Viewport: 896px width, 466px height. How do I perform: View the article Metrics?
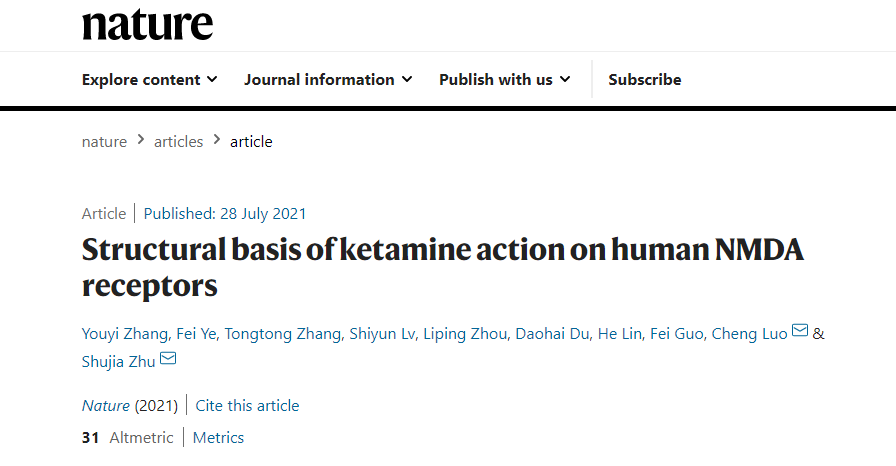(218, 438)
